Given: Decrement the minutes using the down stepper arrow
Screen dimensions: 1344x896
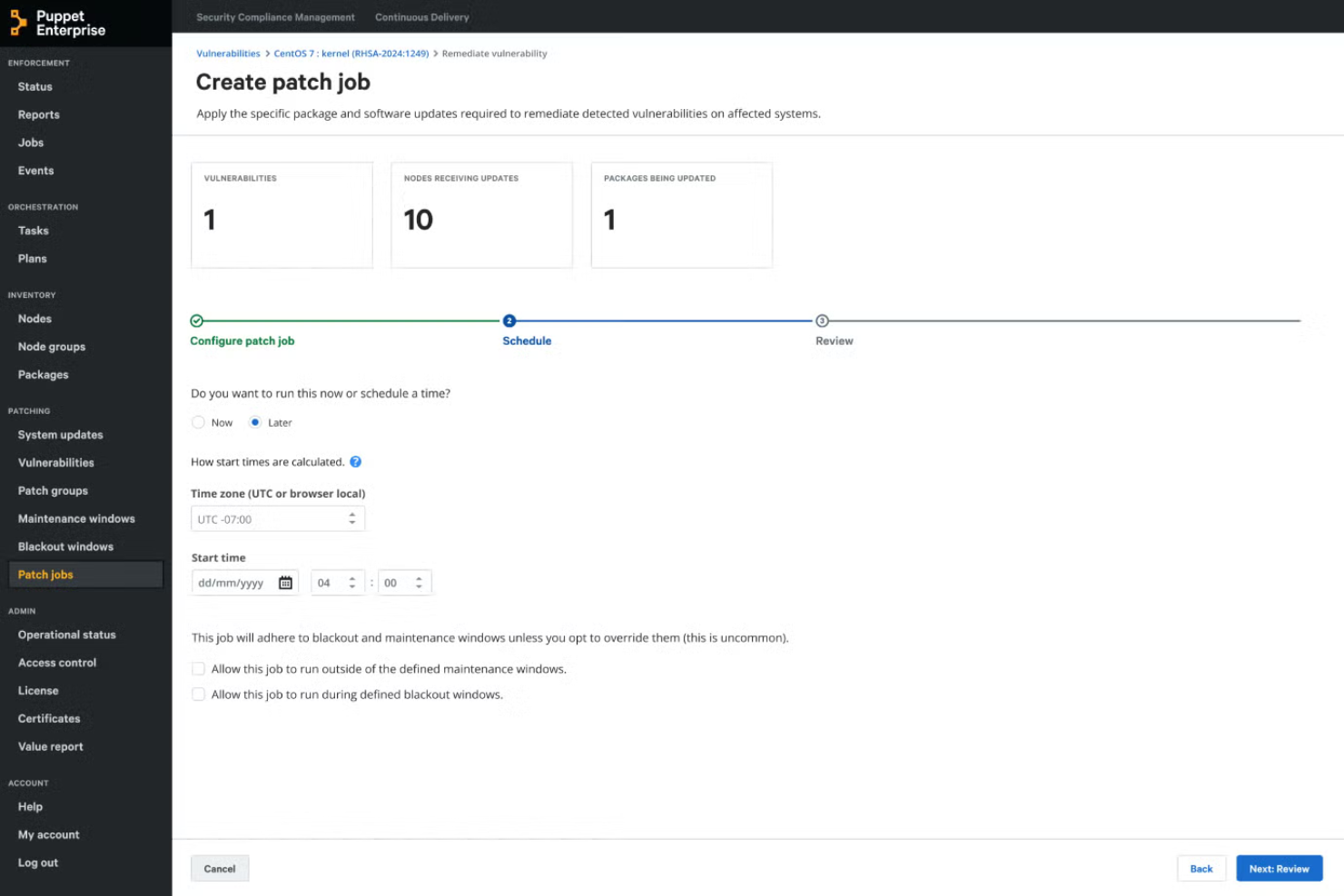Looking at the screenshot, I should point(418,586).
